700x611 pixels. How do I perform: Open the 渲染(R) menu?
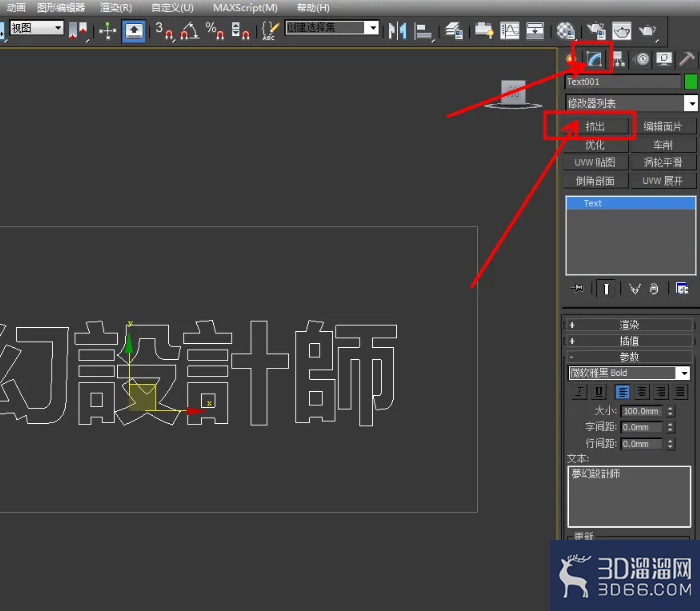[x=116, y=8]
